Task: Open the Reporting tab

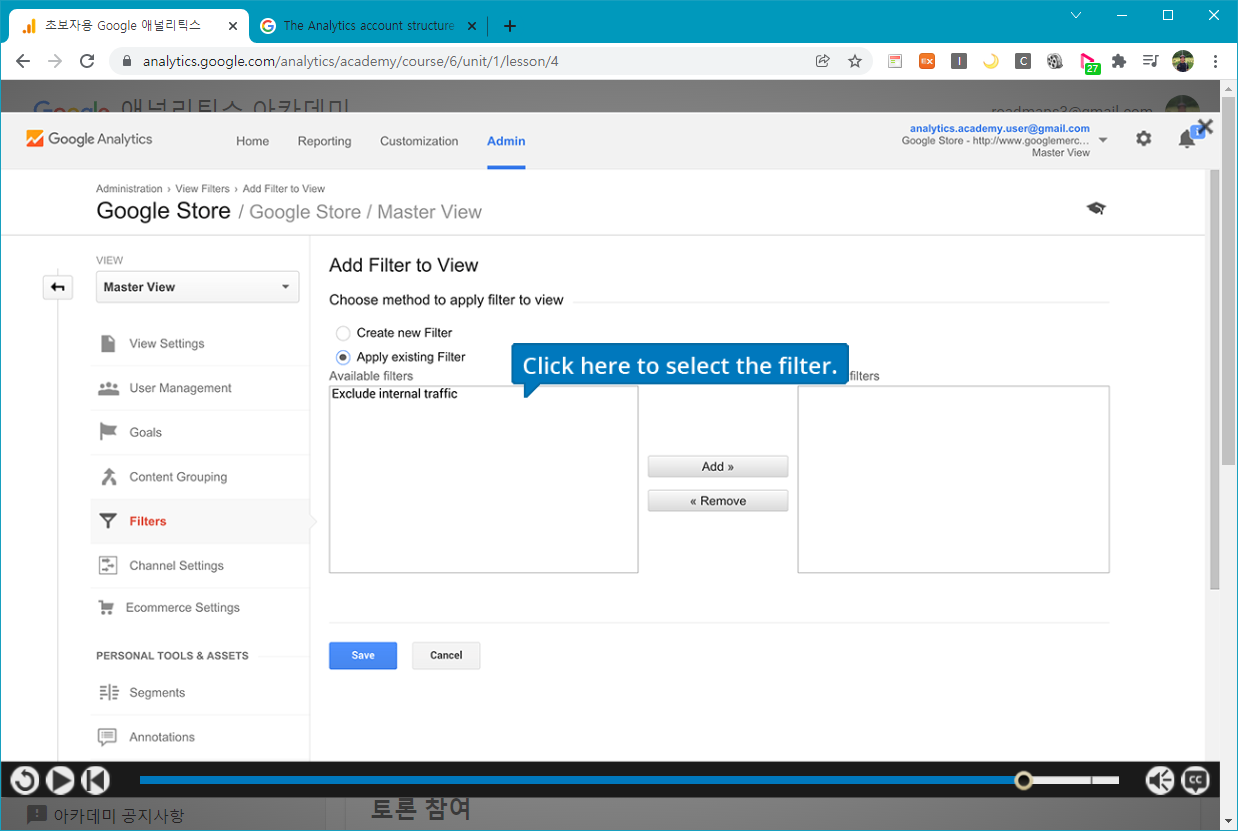Action: coord(324,141)
